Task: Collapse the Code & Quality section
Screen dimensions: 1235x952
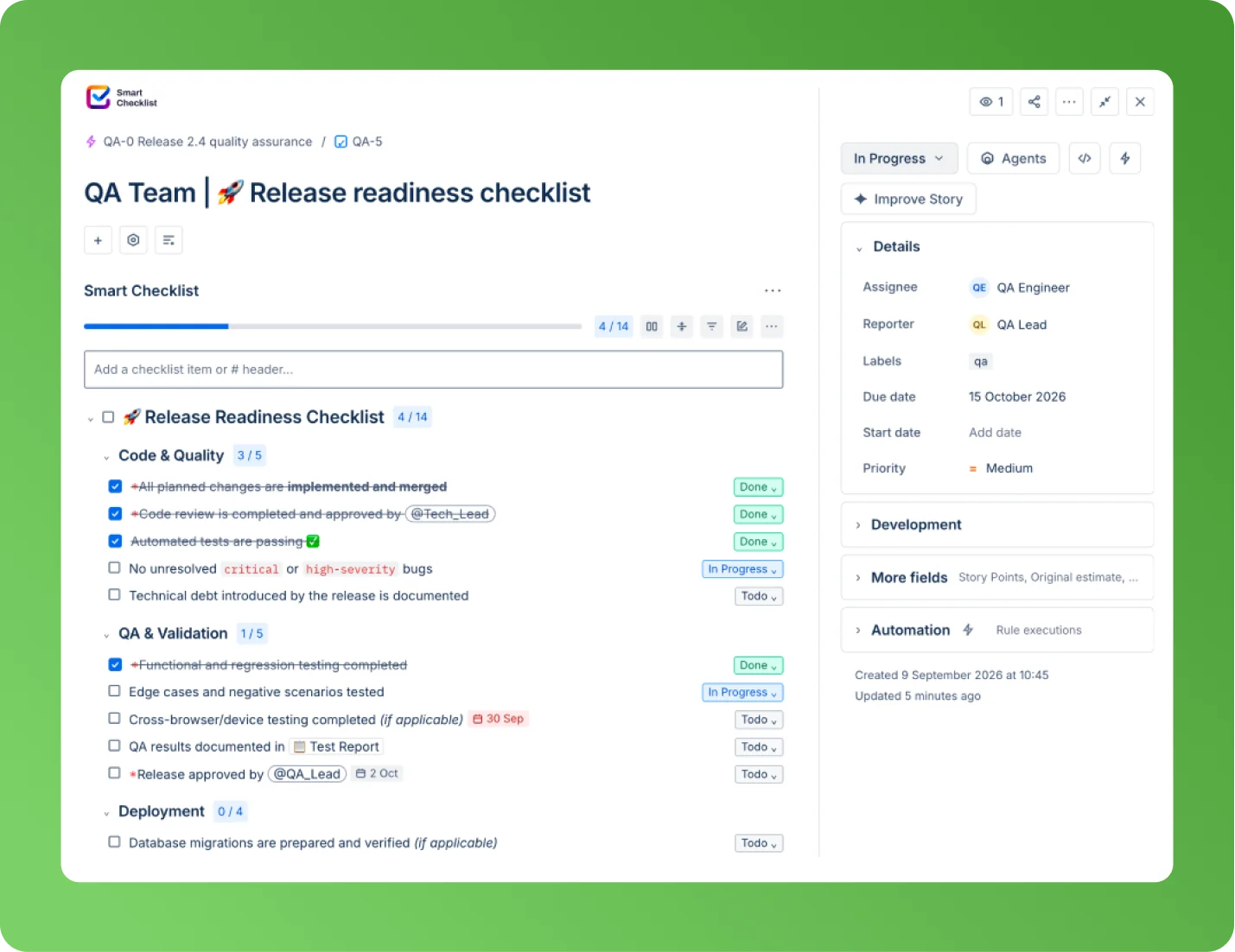Action: tap(106, 457)
